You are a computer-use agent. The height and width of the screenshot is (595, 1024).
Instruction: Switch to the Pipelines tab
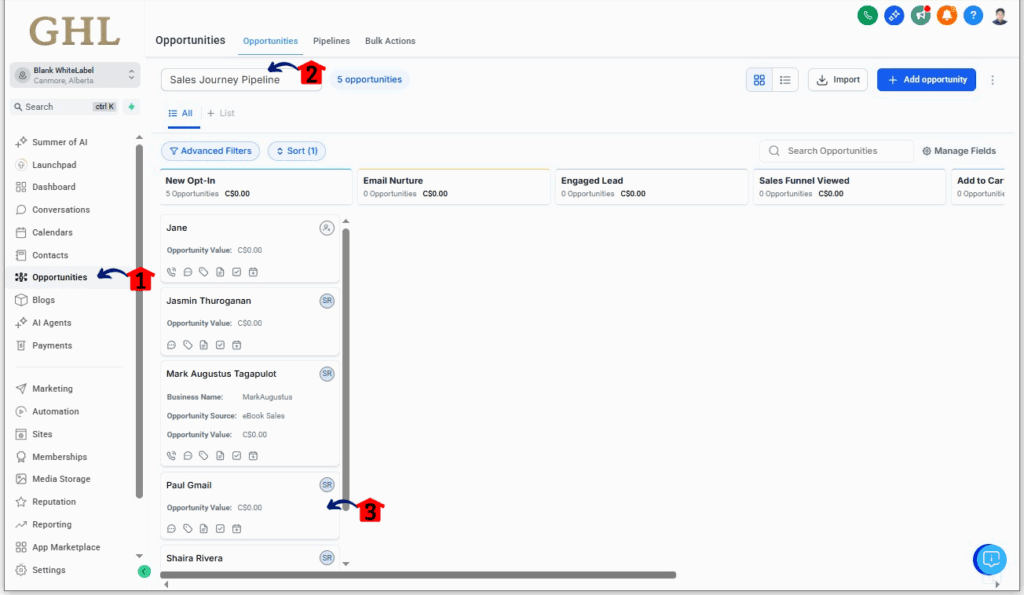click(331, 41)
